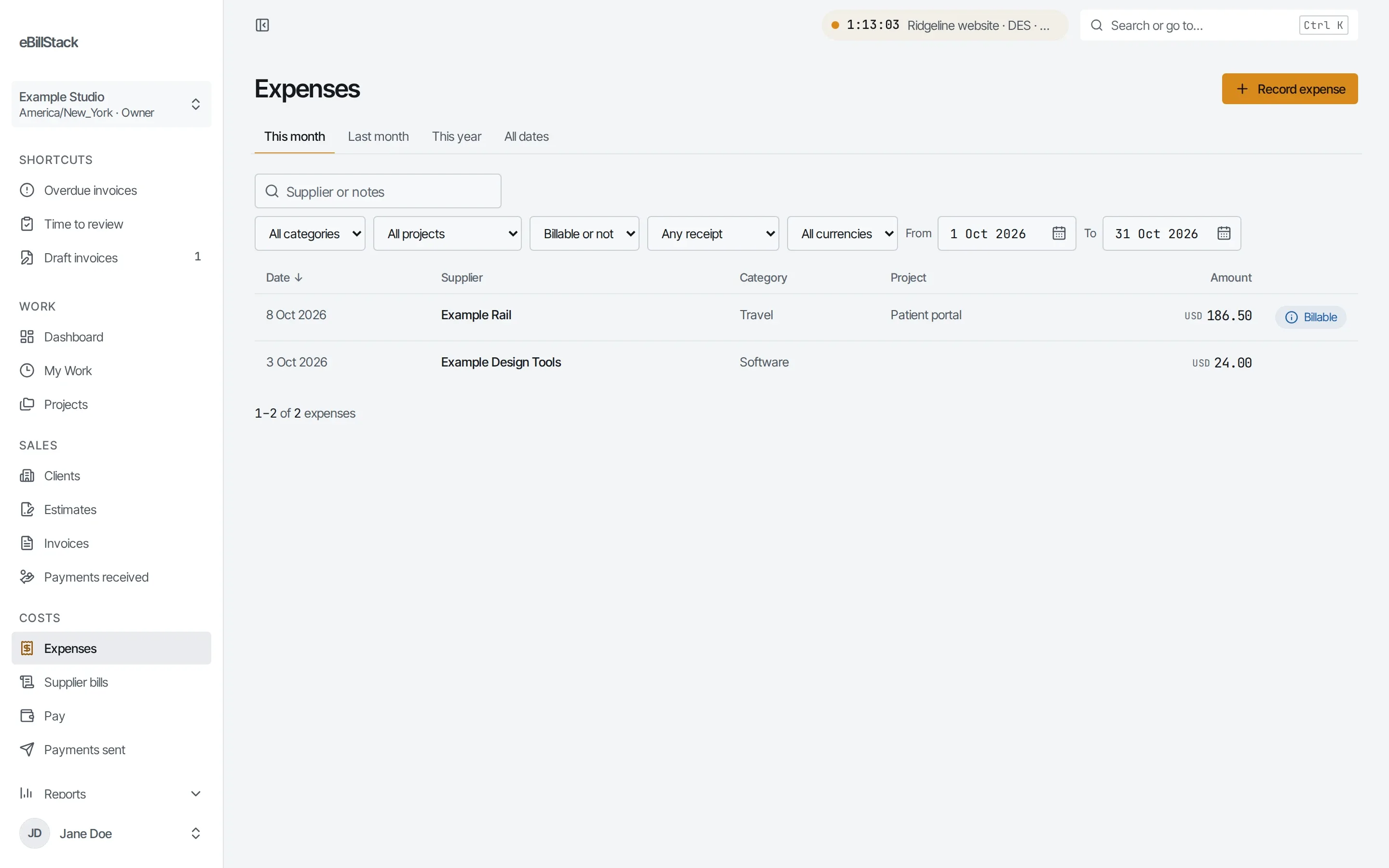Image resolution: width=1389 pixels, height=868 pixels.
Task: Click the Patient portal project cell
Action: [x=925, y=315]
